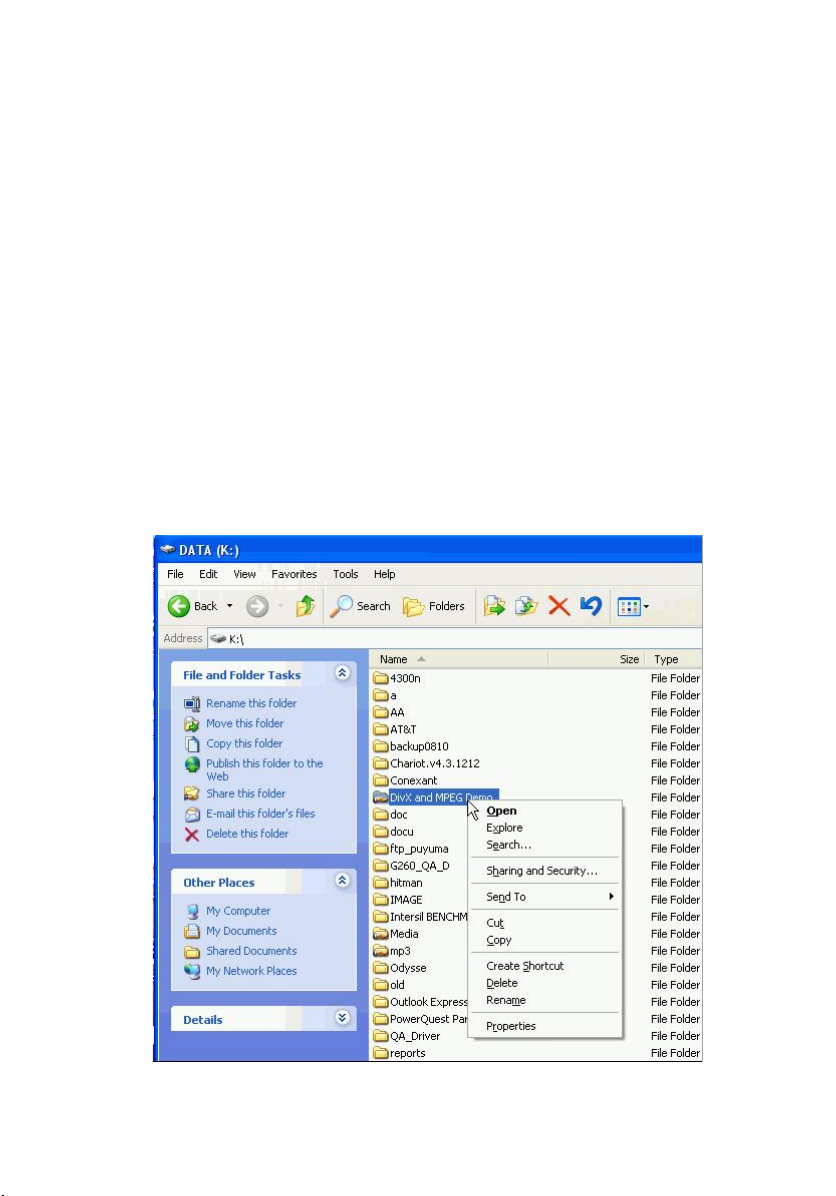Choose Explore in the context menu

pyautogui.click(x=545, y=828)
